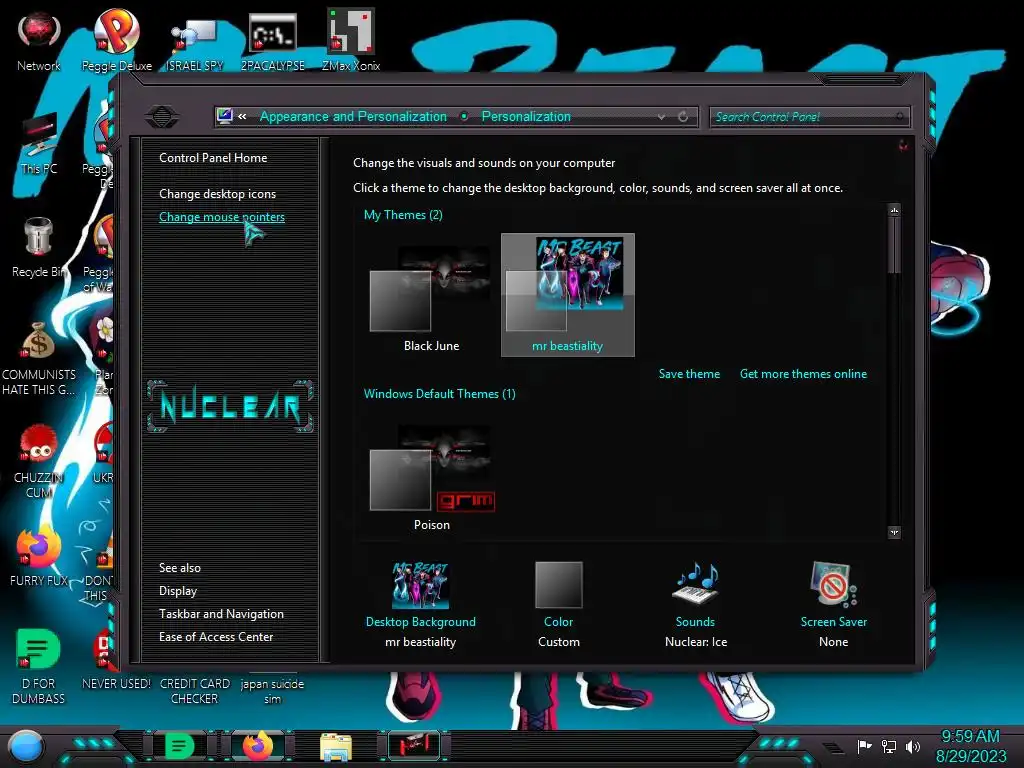Viewport: 1024px width, 768px height.
Task: Click the refresh button in address bar
Action: click(x=683, y=116)
